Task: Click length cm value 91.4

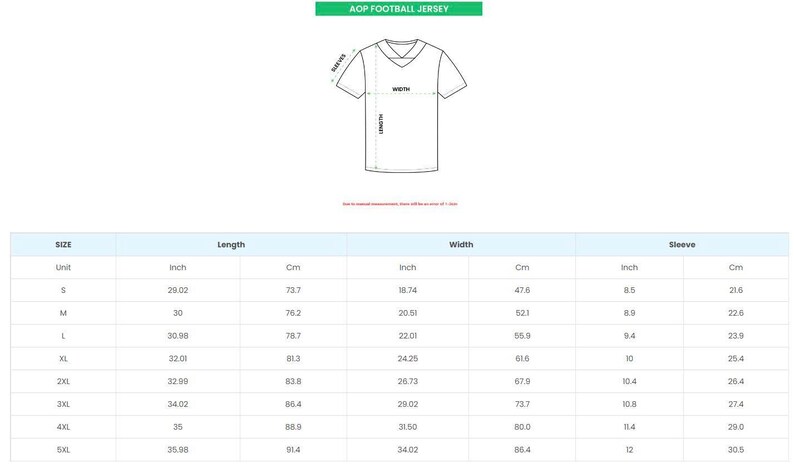Action: [293, 450]
